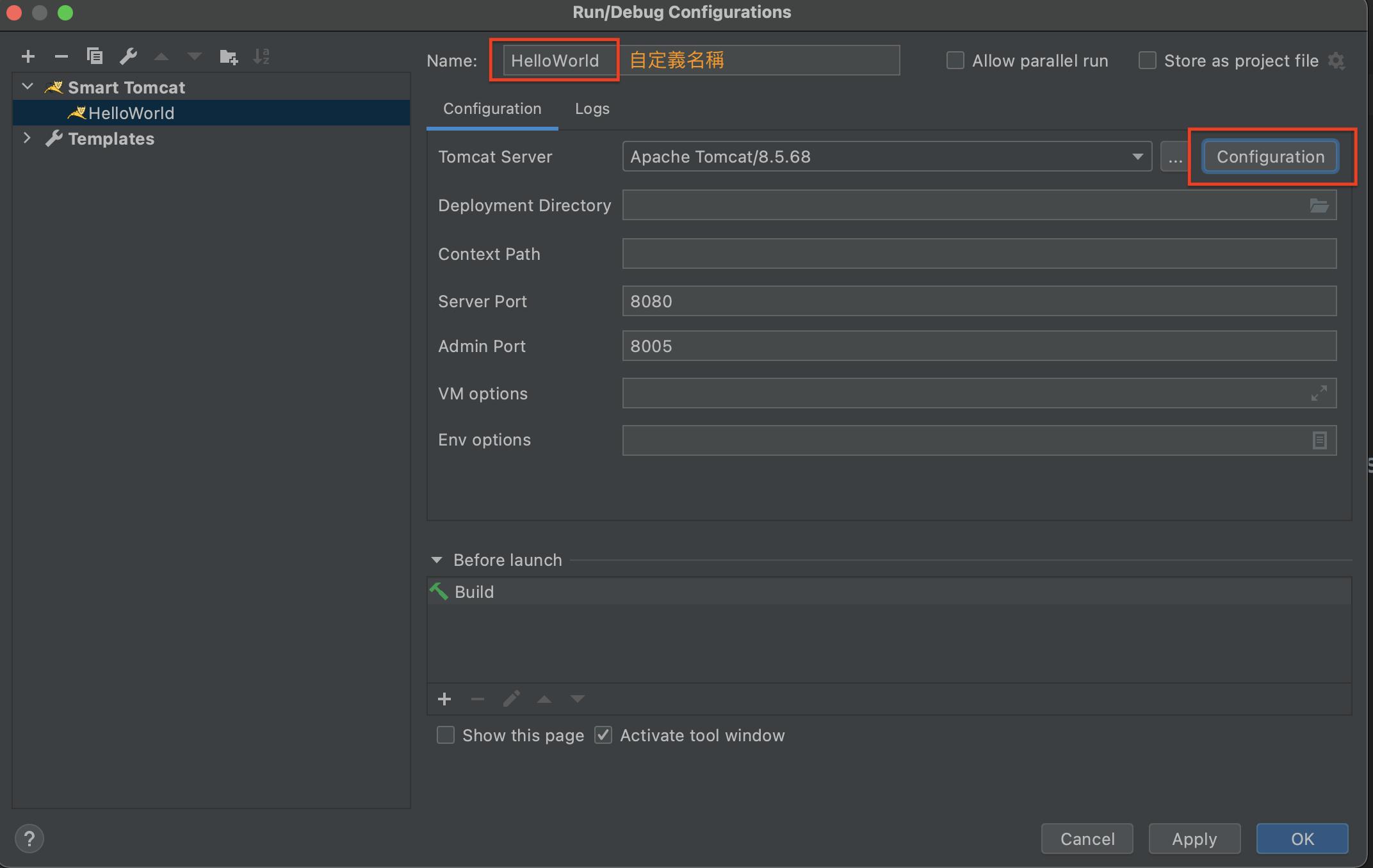Screen dimensions: 1373x868
Task: Open the help question mark
Action: (29, 839)
